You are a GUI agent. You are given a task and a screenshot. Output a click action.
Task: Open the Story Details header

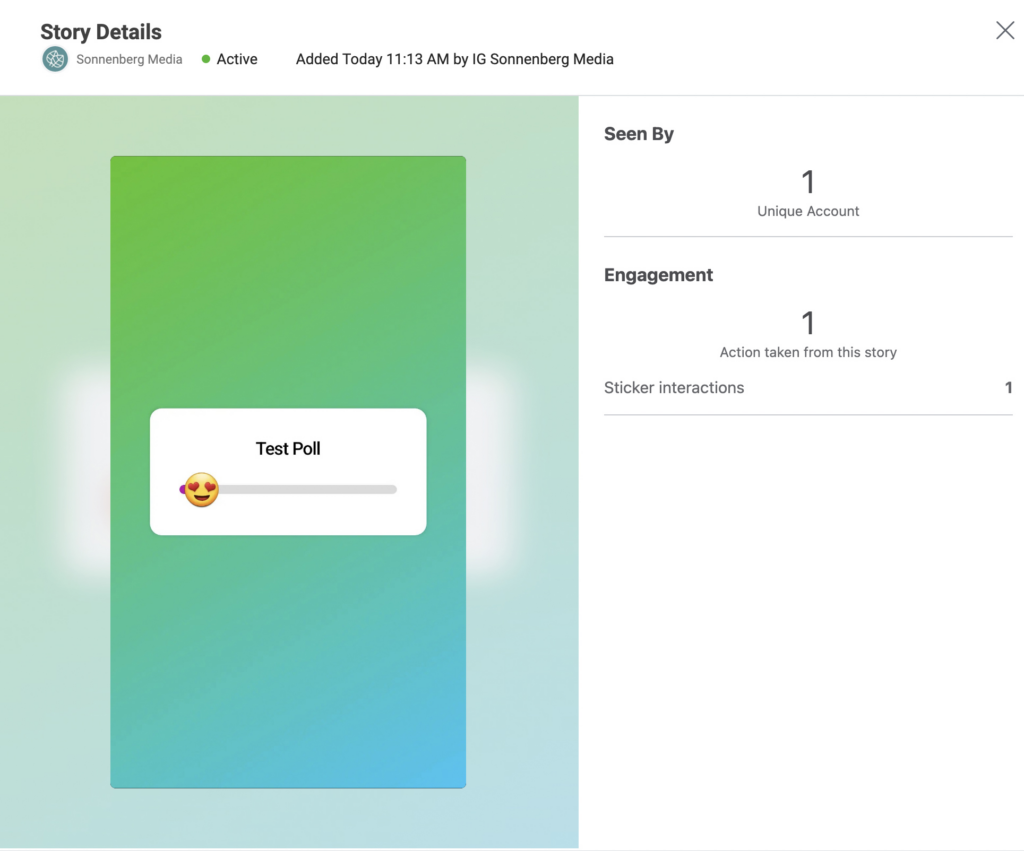pyautogui.click(x=100, y=31)
